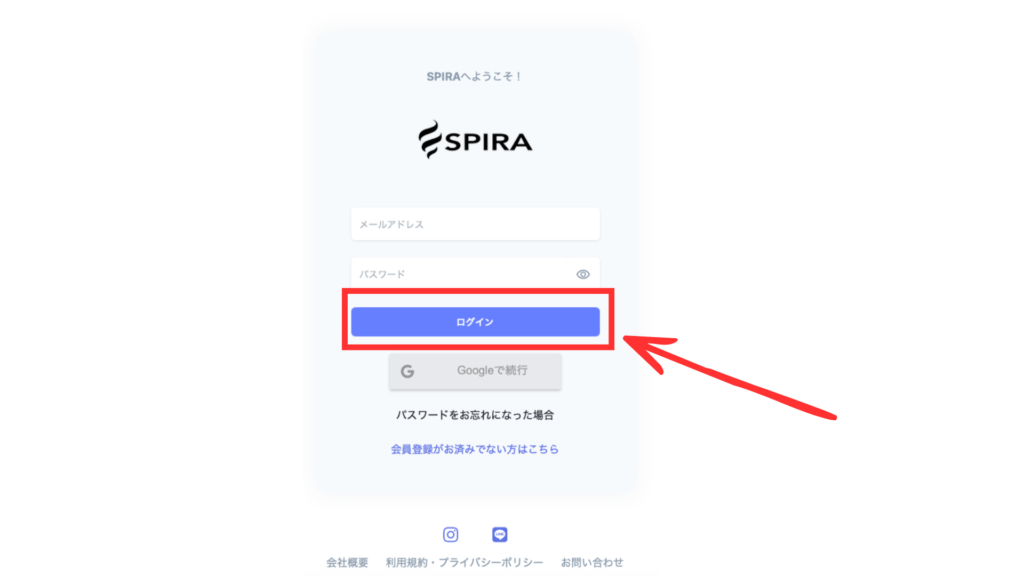The image size is (1024, 576).
Task: Click the red arrow annotation
Action: pos(728,376)
